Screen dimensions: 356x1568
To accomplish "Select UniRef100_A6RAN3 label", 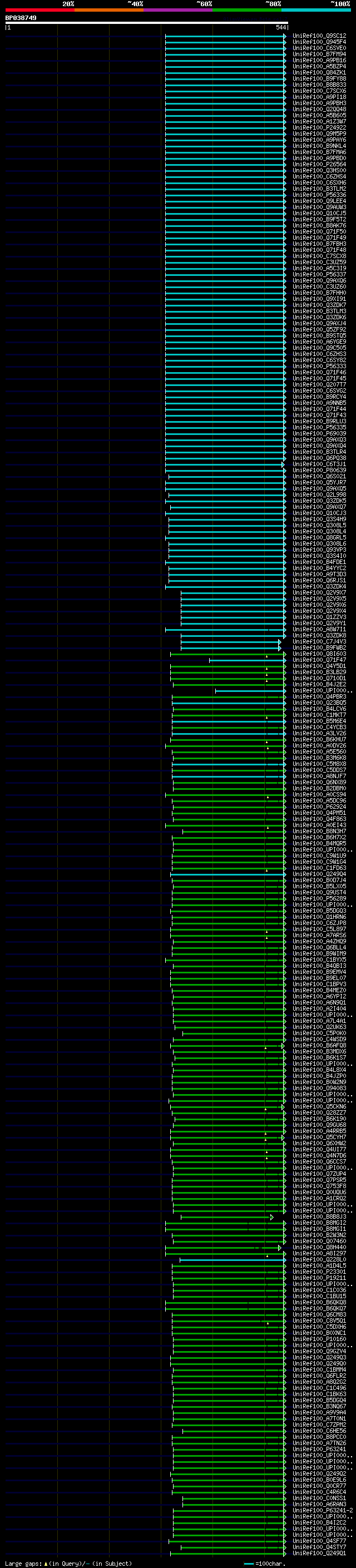I will click(319, 1503).
